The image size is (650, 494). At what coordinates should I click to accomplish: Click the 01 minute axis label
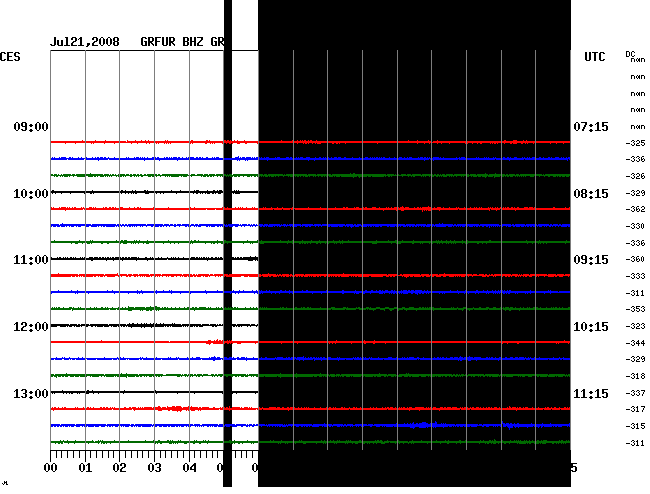[85, 468]
